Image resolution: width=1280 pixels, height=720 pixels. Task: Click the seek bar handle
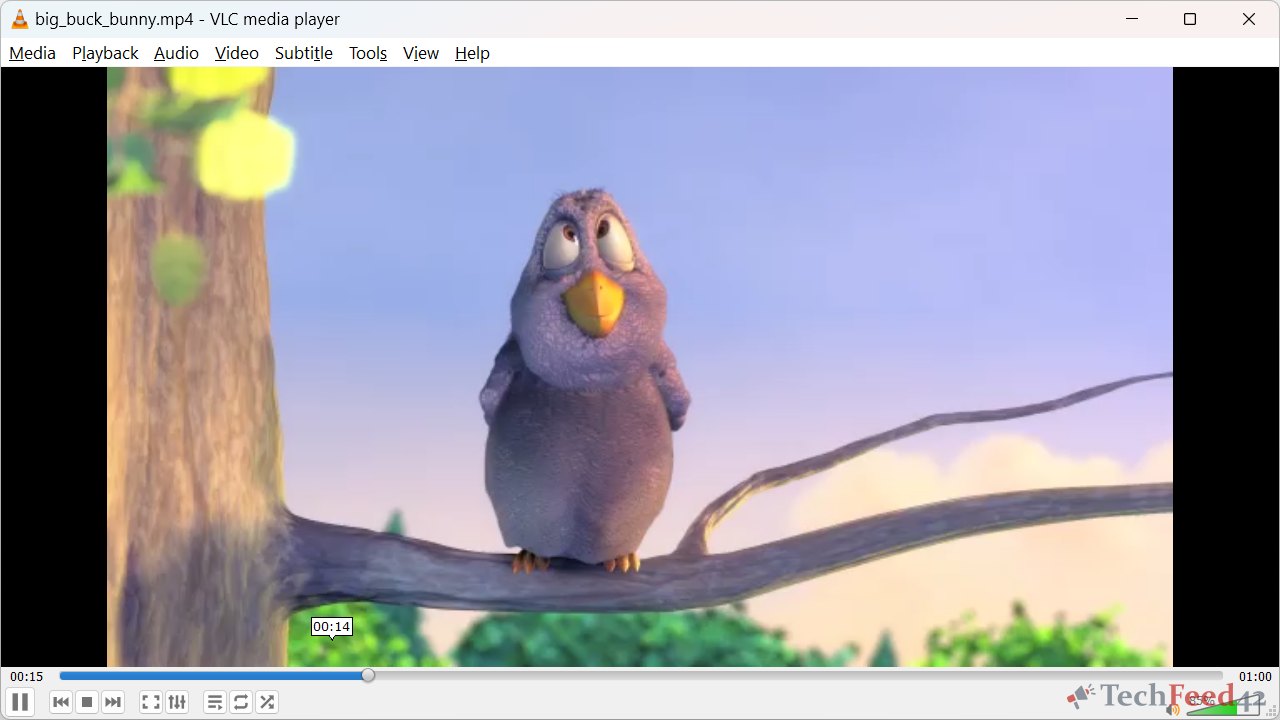click(x=368, y=676)
